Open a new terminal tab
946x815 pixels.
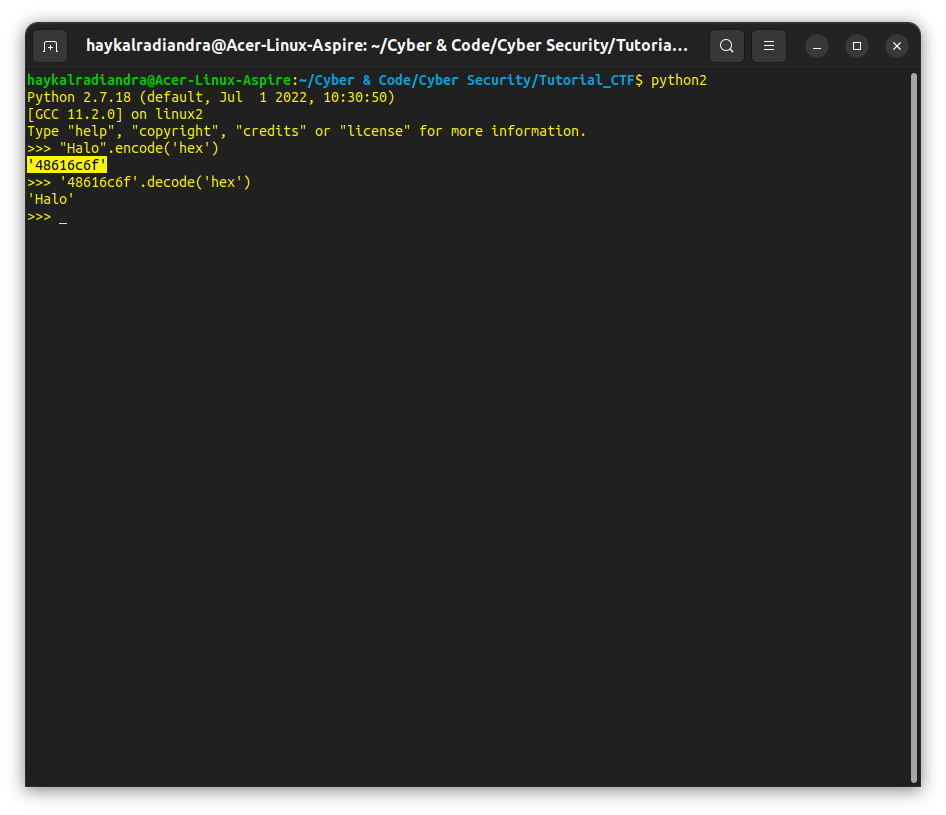click(x=50, y=45)
